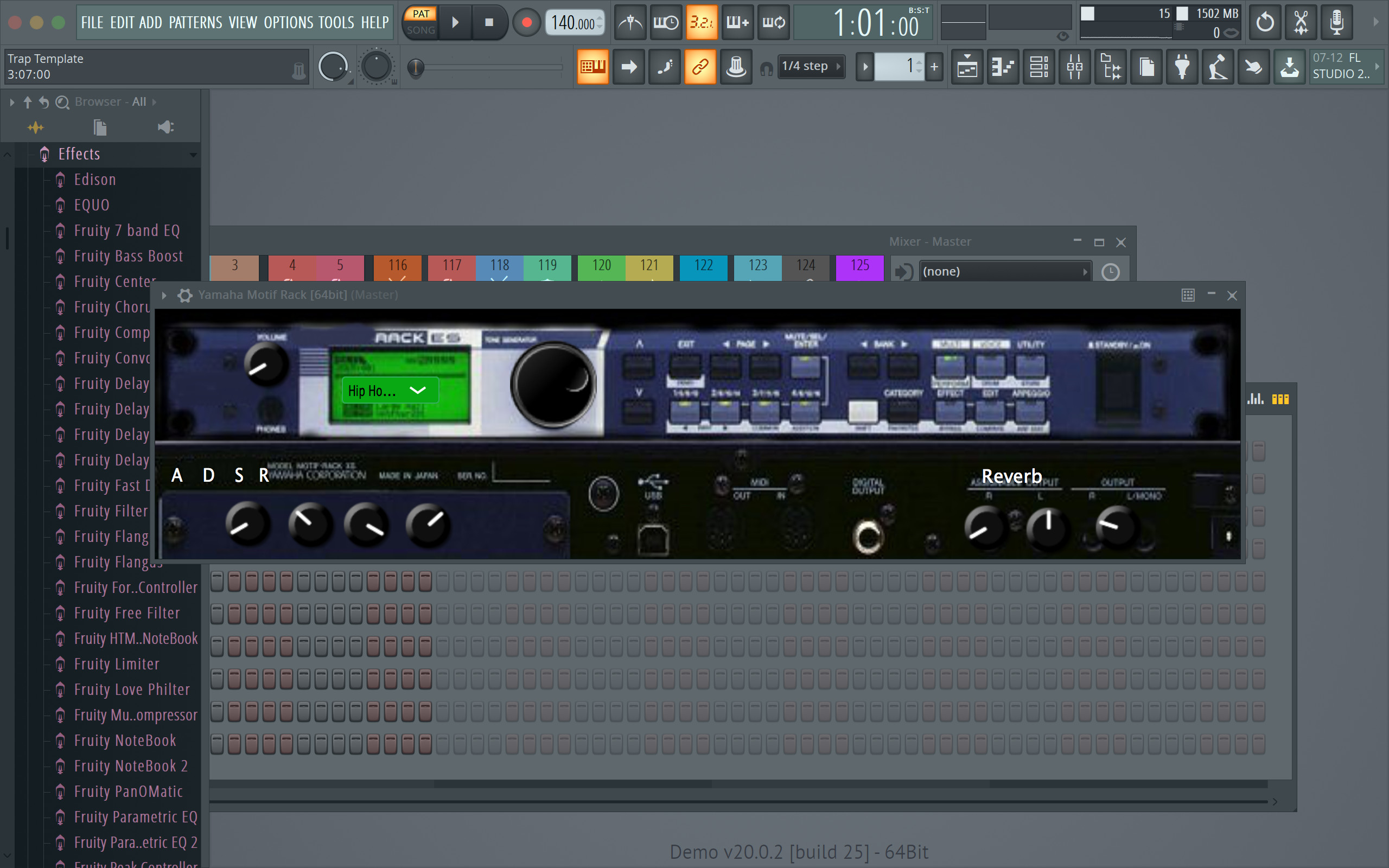1389x868 pixels.
Task: Open the FILE menu
Action: click(x=92, y=22)
